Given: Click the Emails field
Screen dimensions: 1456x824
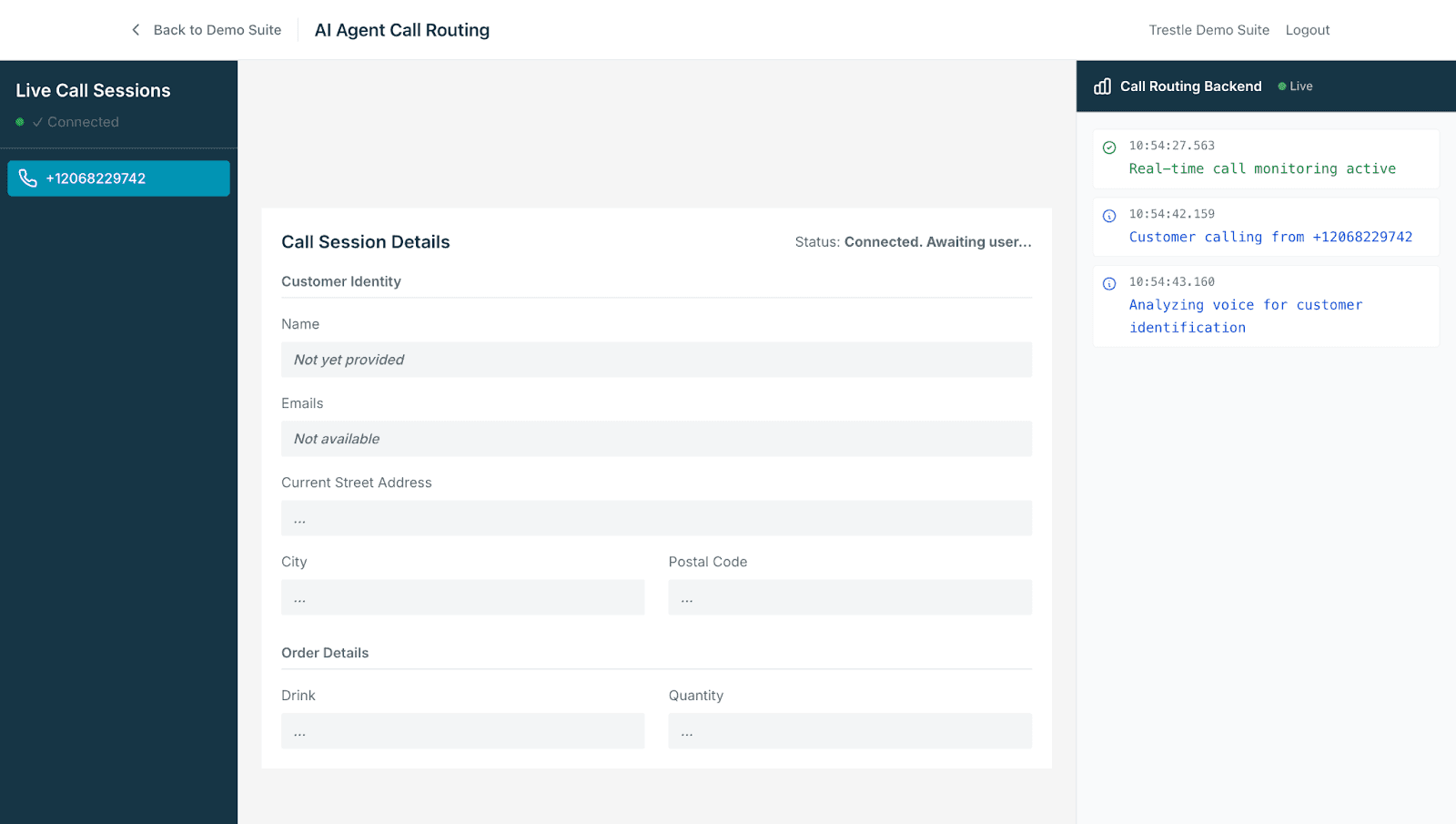Looking at the screenshot, I should tap(656, 439).
